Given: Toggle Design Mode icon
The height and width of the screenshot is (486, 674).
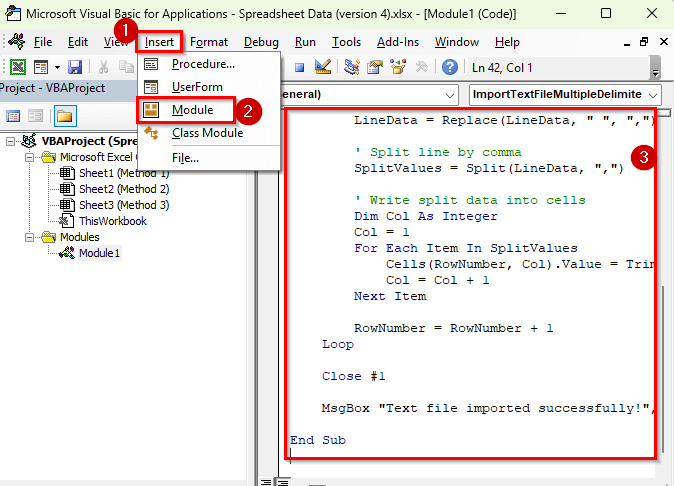Looking at the screenshot, I should click(323, 67).
